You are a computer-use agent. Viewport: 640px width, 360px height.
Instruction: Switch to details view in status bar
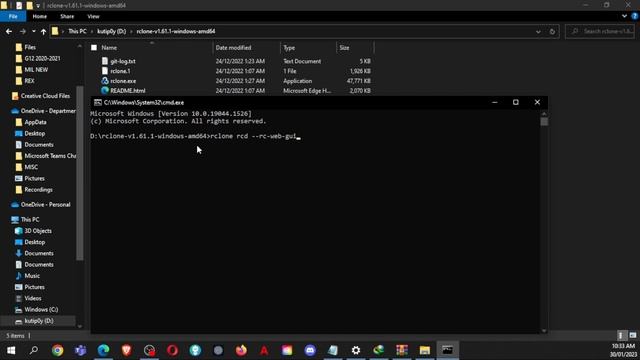point(621,336)
